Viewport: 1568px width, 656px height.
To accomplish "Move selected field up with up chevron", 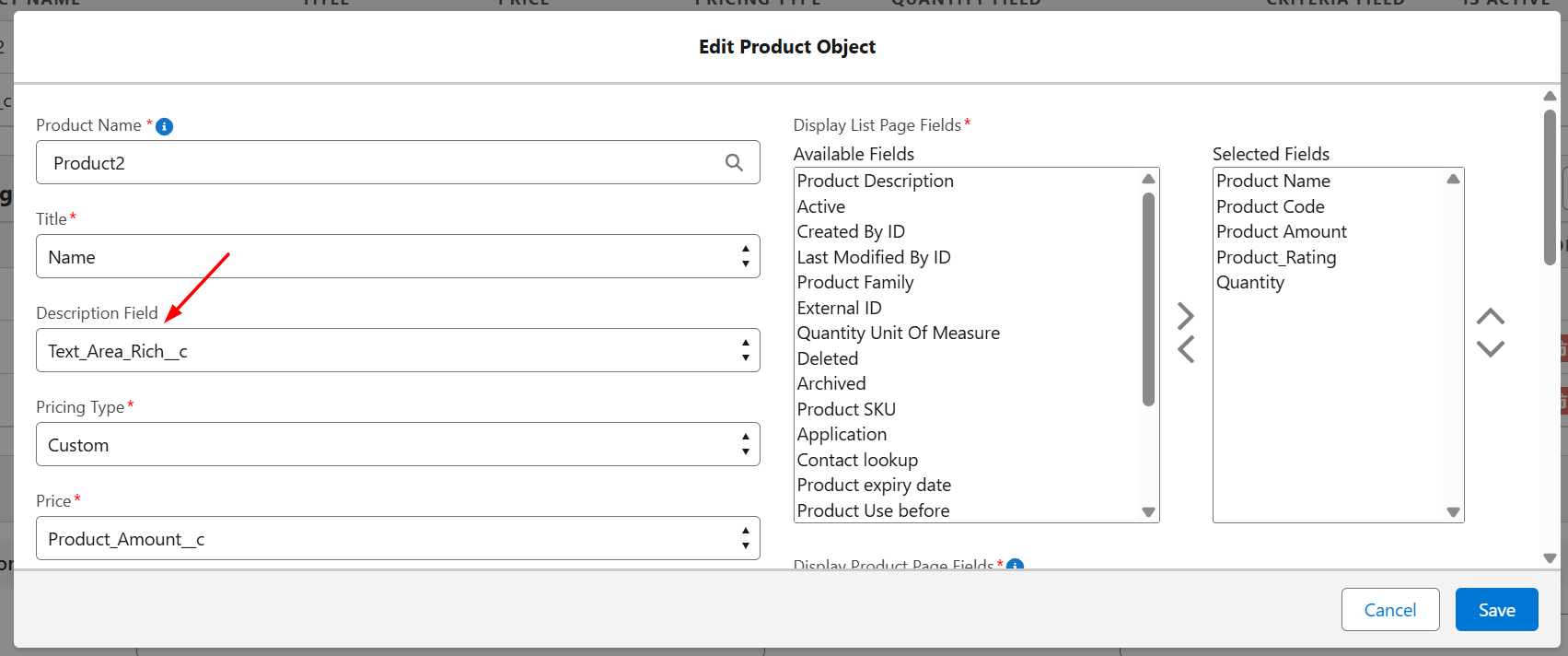I will (1490, 317).
